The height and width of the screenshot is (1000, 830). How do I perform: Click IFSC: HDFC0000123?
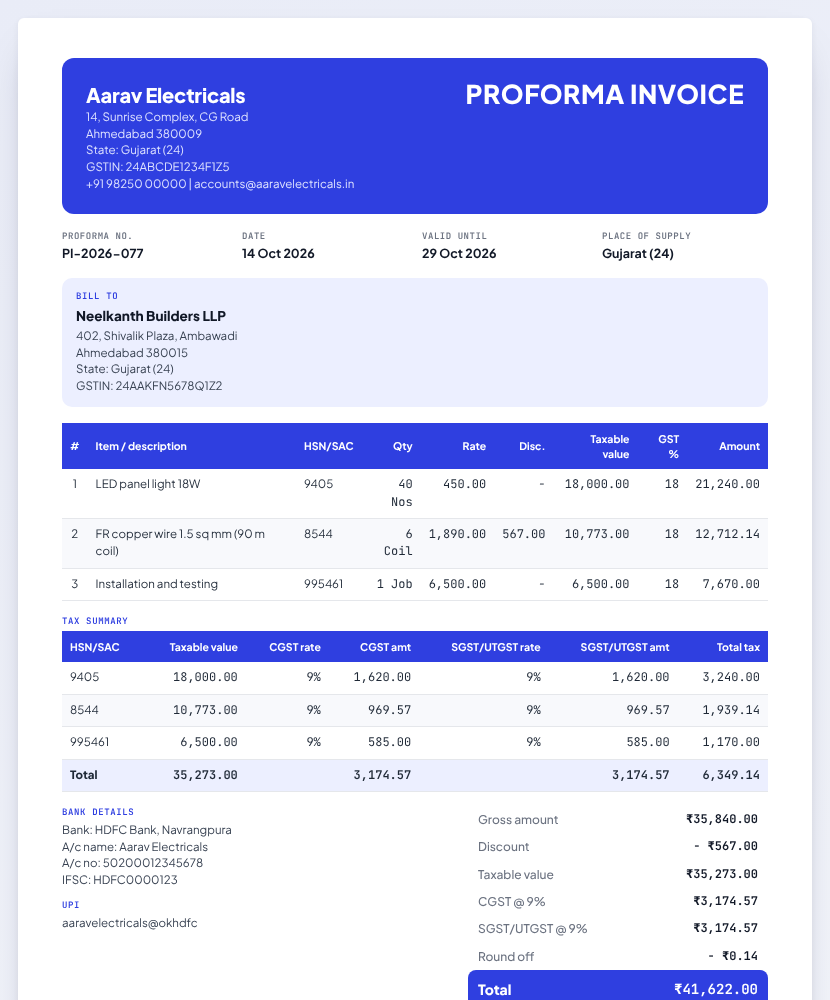120,879
